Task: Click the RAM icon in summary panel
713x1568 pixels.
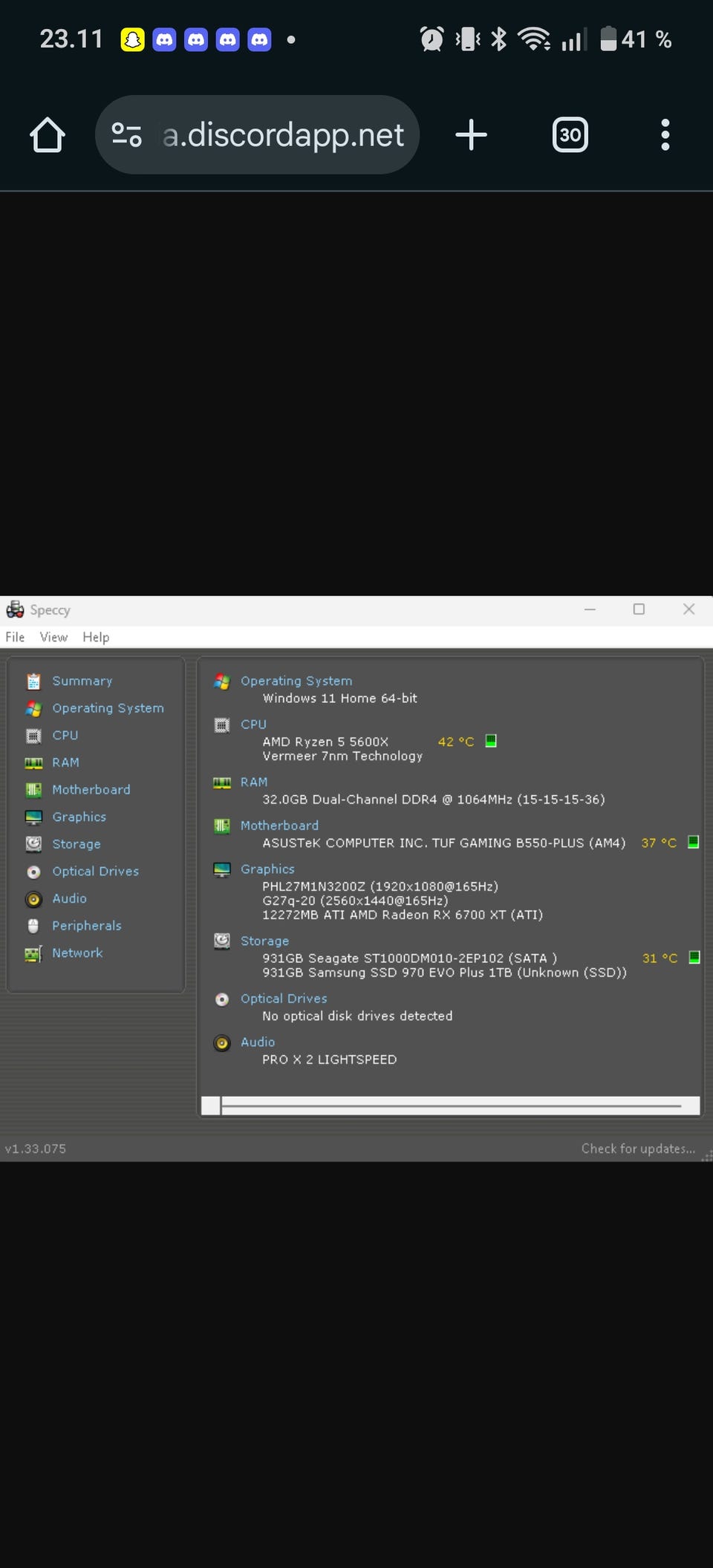Action: point(222,783)
